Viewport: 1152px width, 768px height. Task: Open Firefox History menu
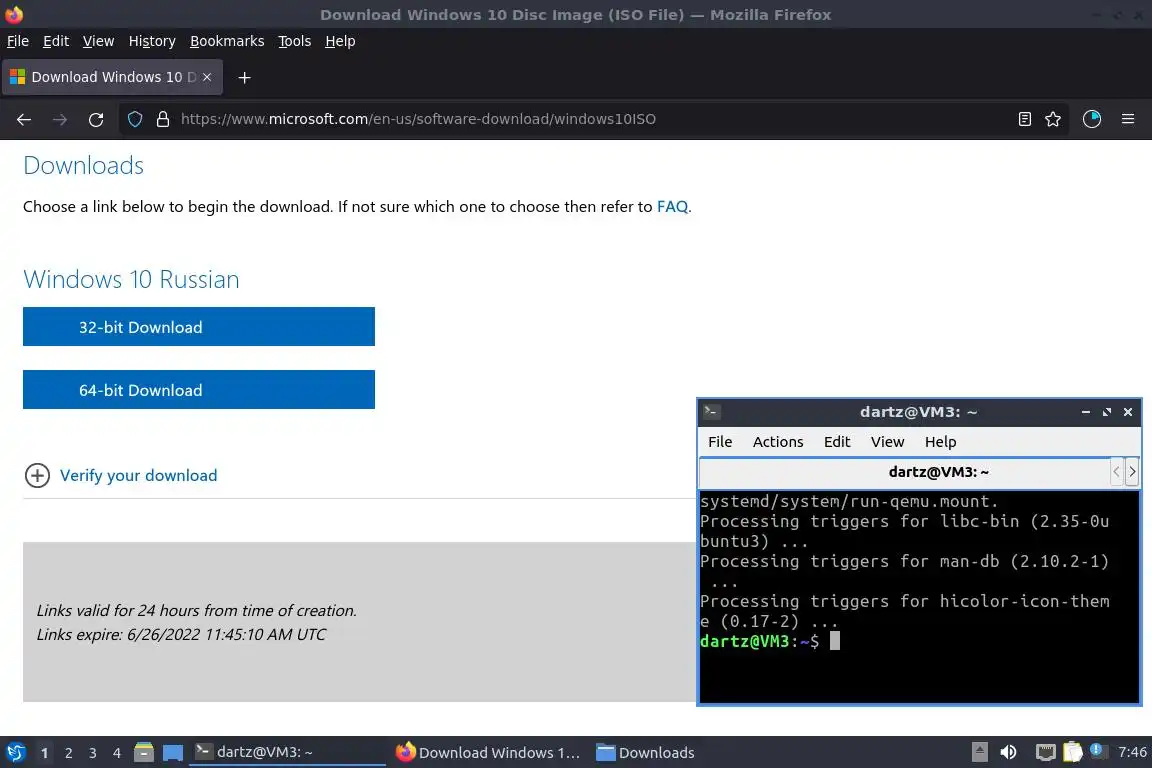tap(152, 41)
